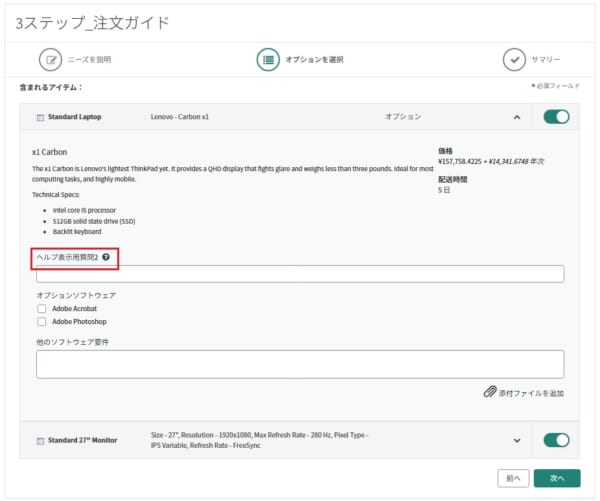Go to the ニーズを説明 step tab
Viewport: 600px width, 501px height.
[90, 60]
